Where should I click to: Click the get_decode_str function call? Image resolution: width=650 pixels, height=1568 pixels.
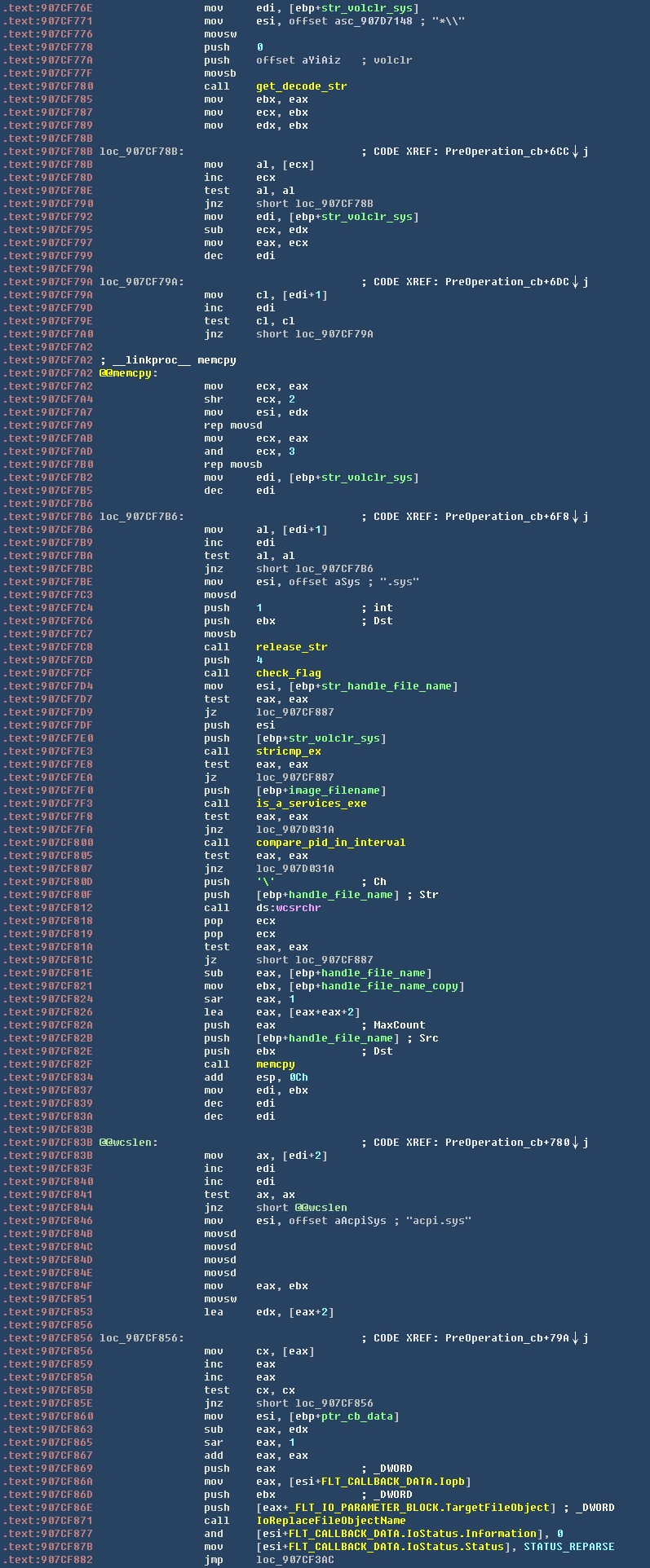tap(301, 86)
